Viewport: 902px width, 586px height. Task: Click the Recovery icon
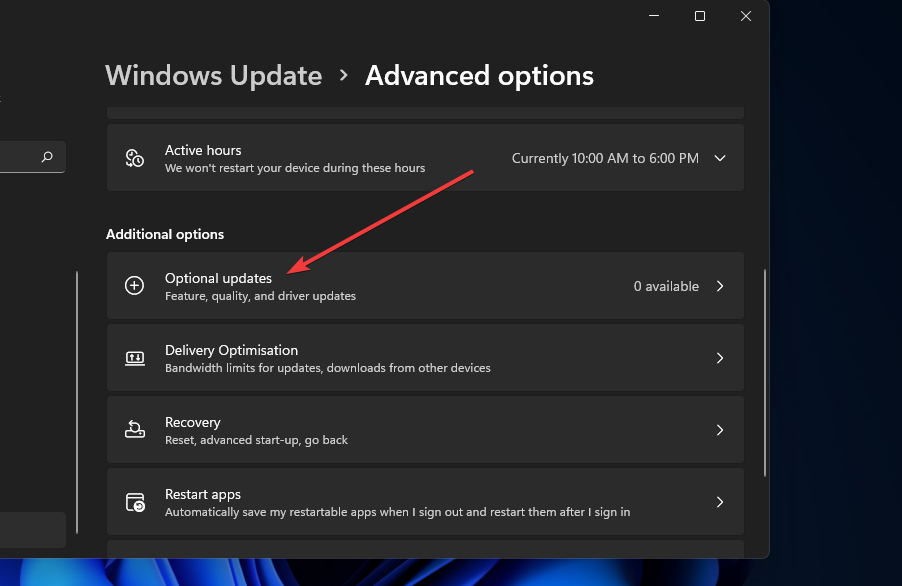135,430
